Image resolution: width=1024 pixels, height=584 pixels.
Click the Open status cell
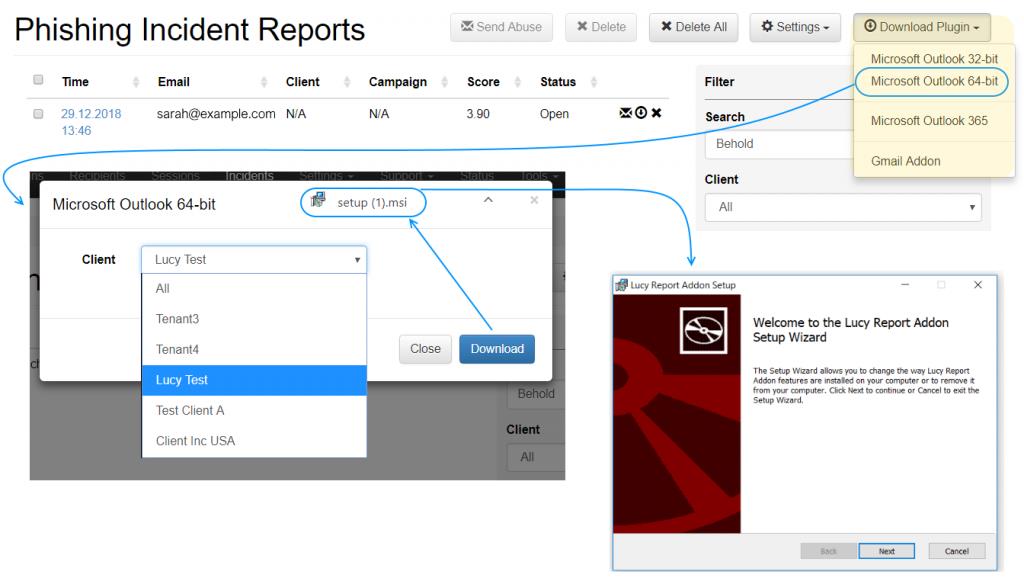[x=554, y=114]
